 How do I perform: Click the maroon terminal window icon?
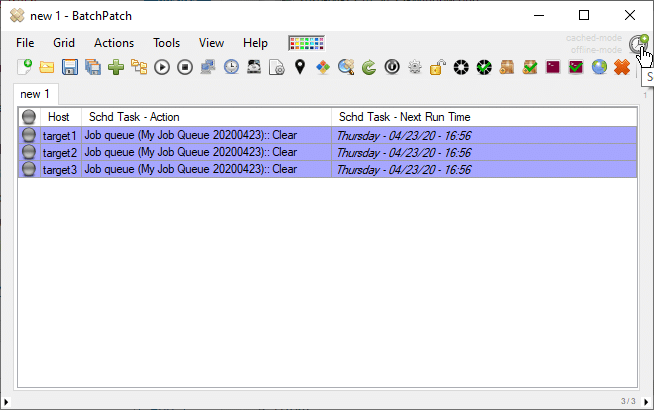click(x=553, y=67)
